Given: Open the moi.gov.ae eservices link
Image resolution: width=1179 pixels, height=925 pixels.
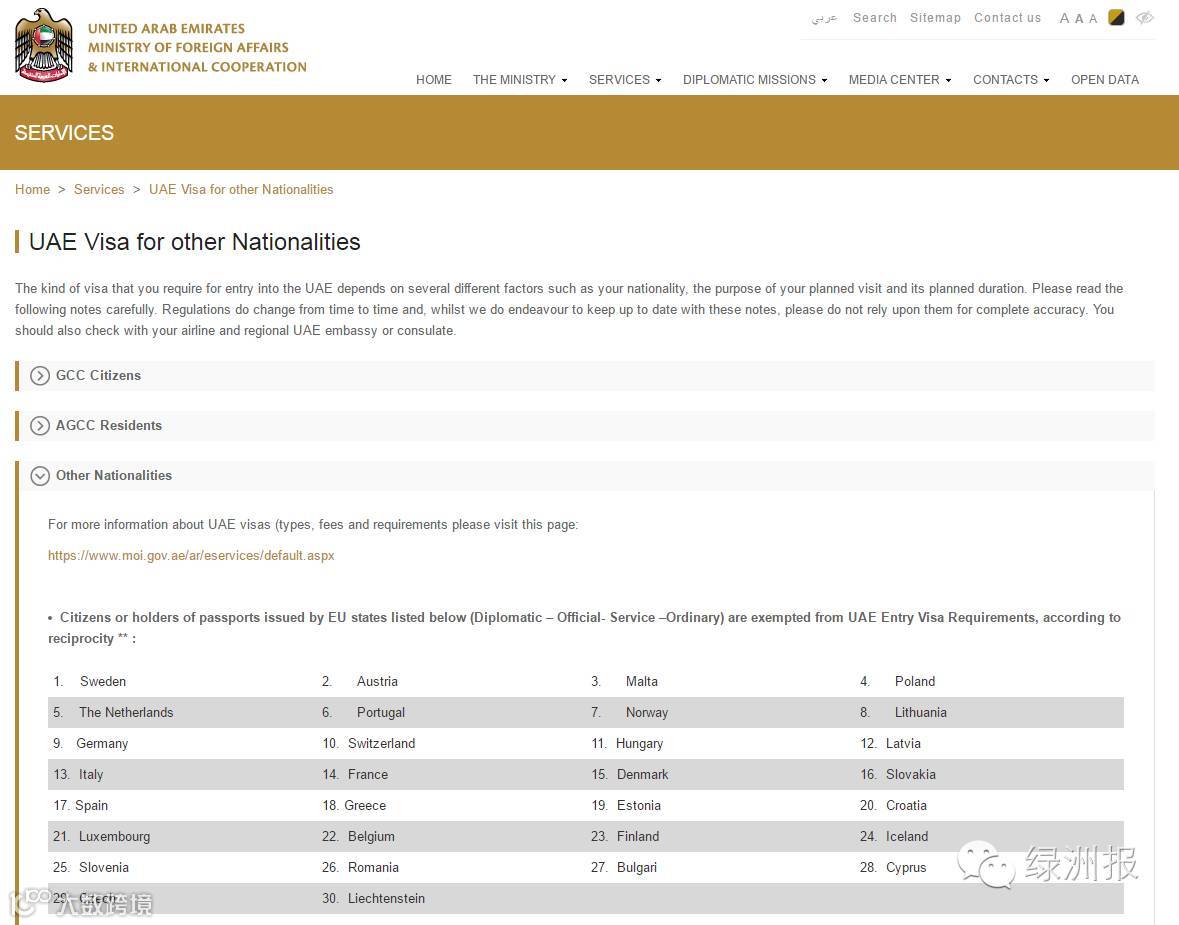Looking at the screenshot, I should [191, 556].
